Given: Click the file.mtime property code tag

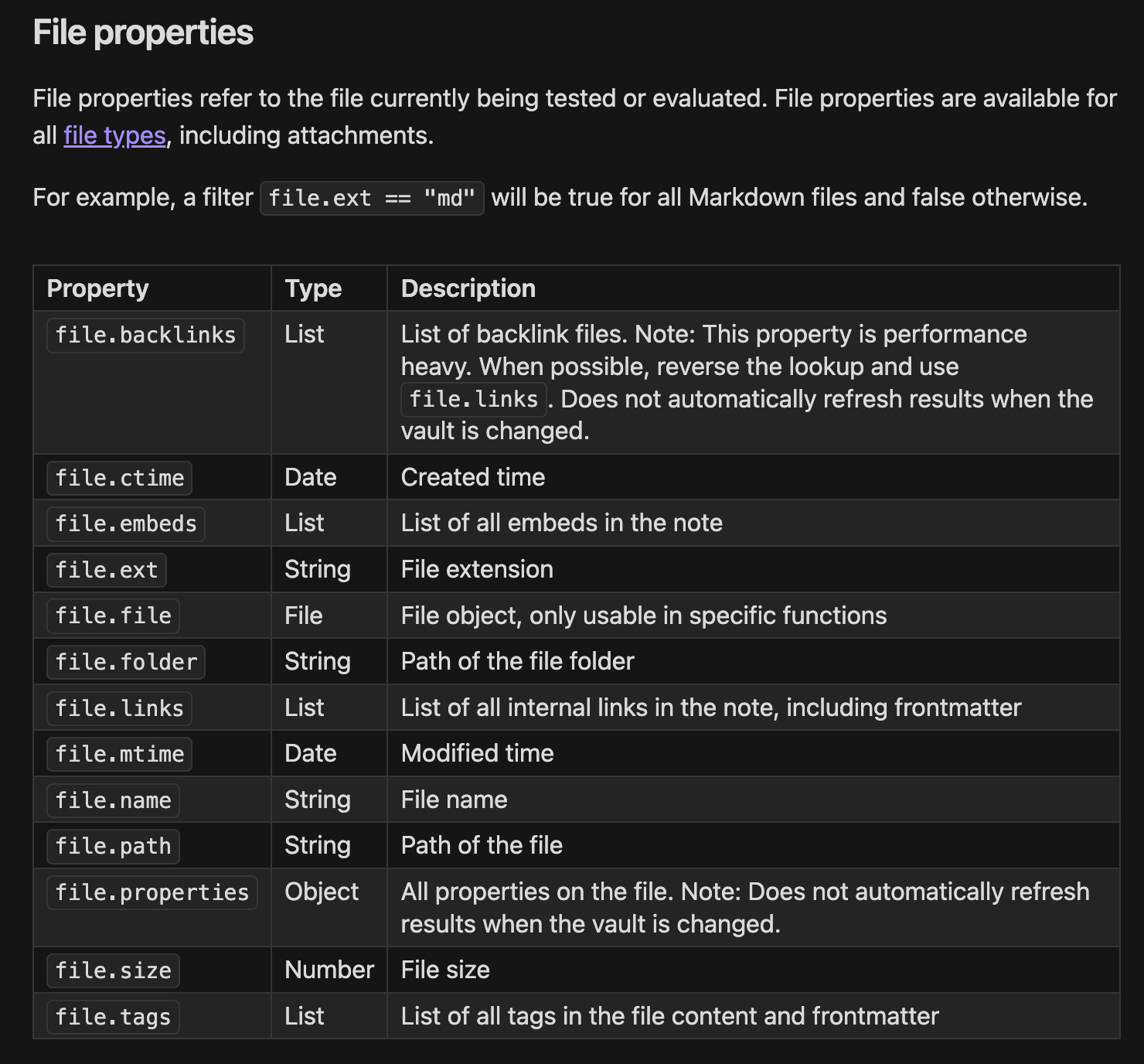Looking at the screenshot, I should point(120,755).
